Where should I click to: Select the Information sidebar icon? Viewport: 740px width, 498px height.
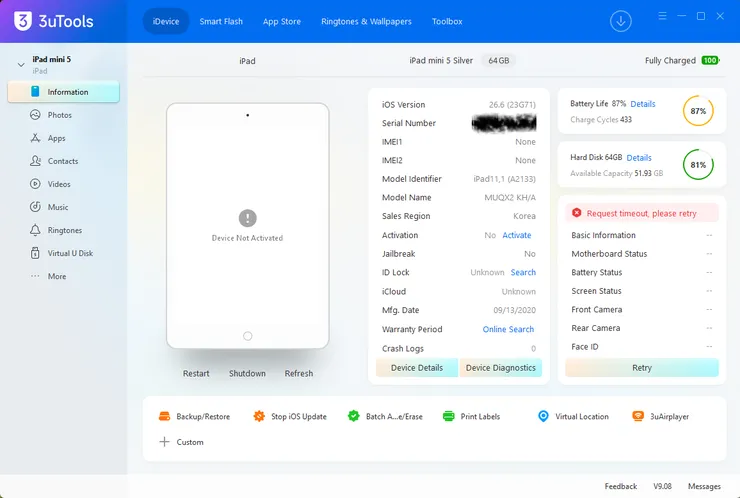(x=35, y=92)
